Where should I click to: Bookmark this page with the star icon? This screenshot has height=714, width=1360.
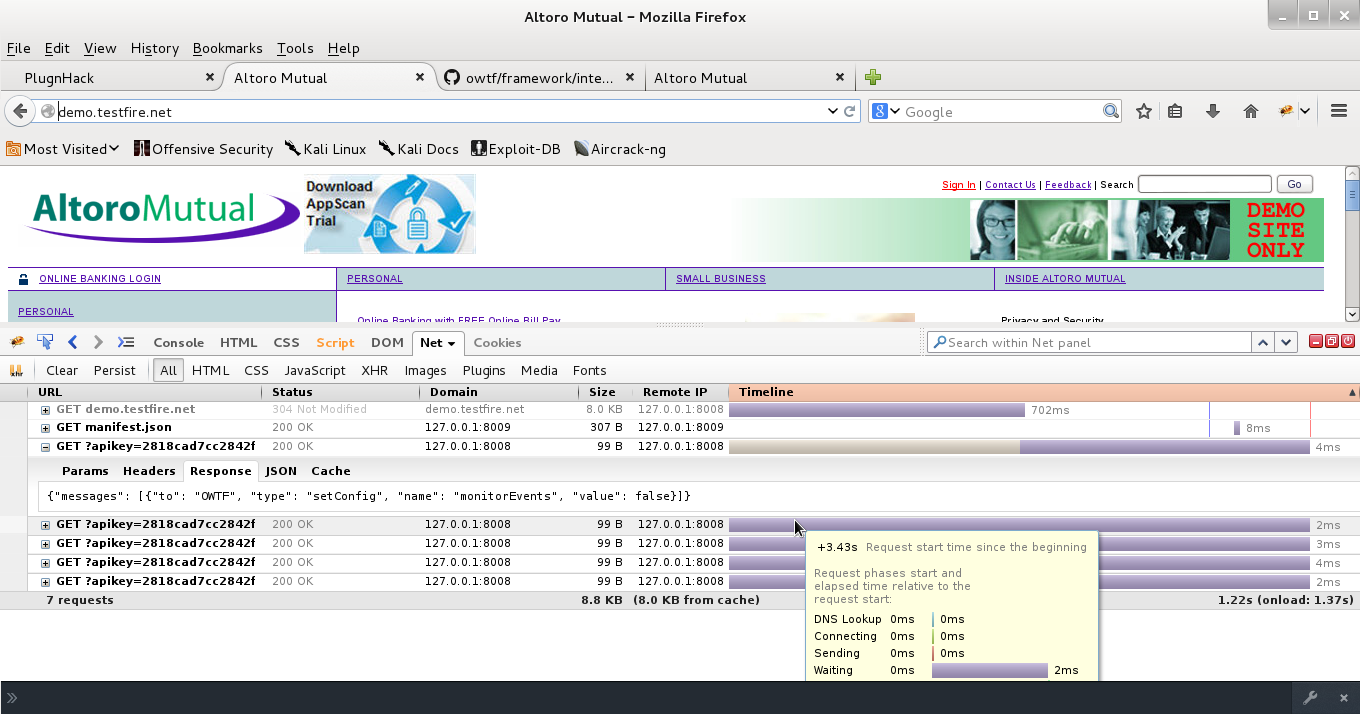click(x=1144, y=112)
